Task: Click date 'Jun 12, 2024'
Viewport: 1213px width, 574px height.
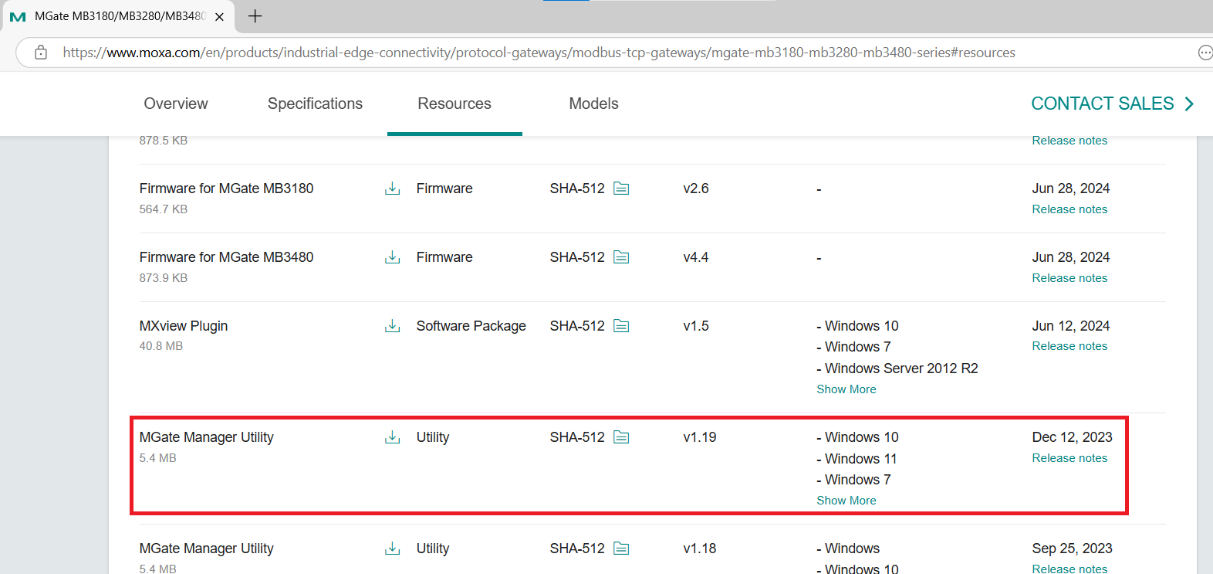Action: coord(1071,326)
